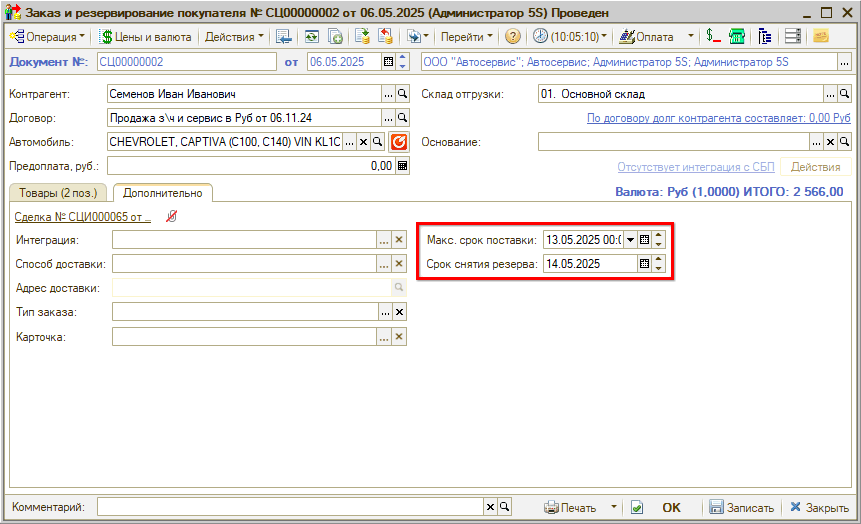The image size is (861, 524).
Task: Open the Операция dropdown menu
Action: (x=48, y=36)
